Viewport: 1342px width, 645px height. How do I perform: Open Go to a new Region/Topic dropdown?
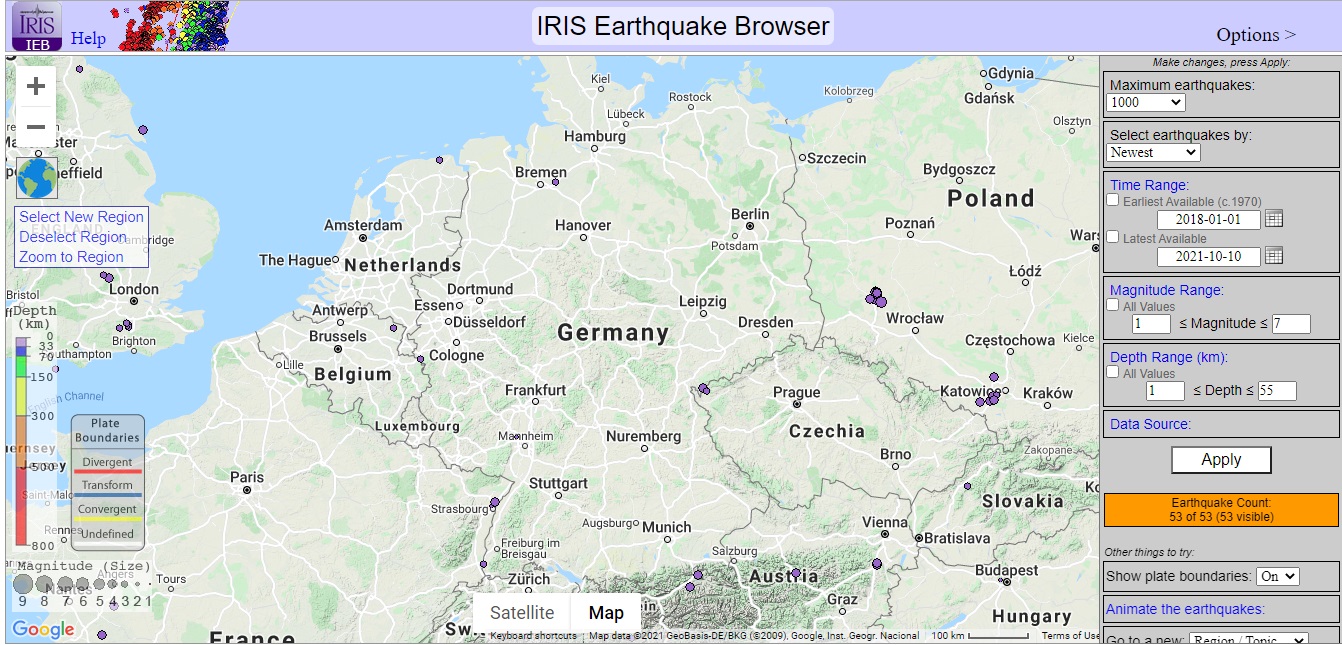coord(1249,640)
